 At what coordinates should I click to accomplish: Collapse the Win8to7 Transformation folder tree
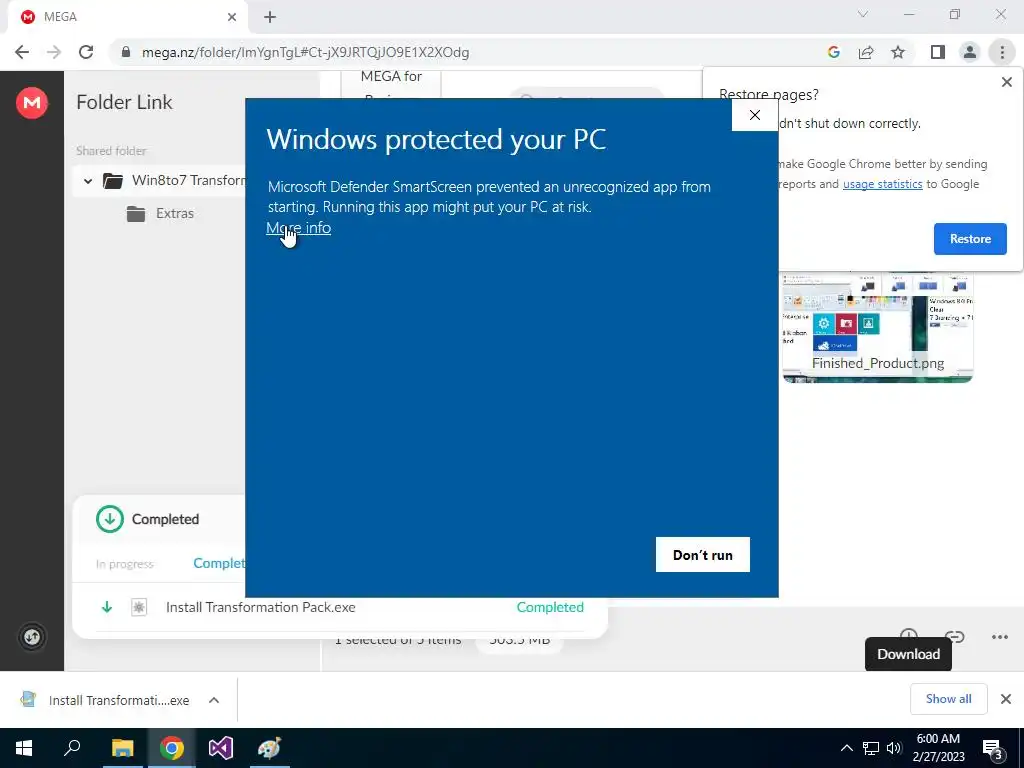click(x=88, y=181)
